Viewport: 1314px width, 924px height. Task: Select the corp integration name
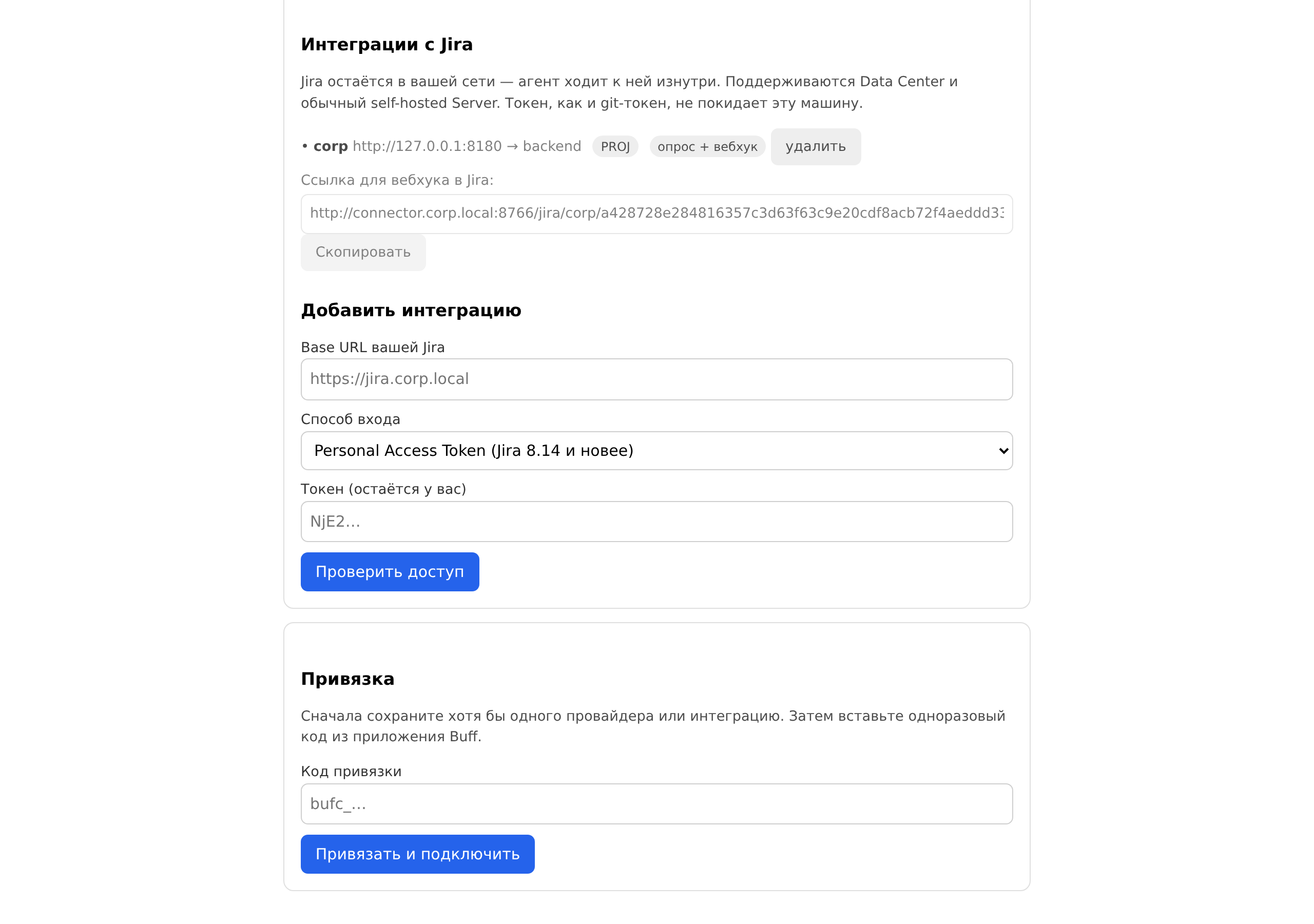click(330, 146)
